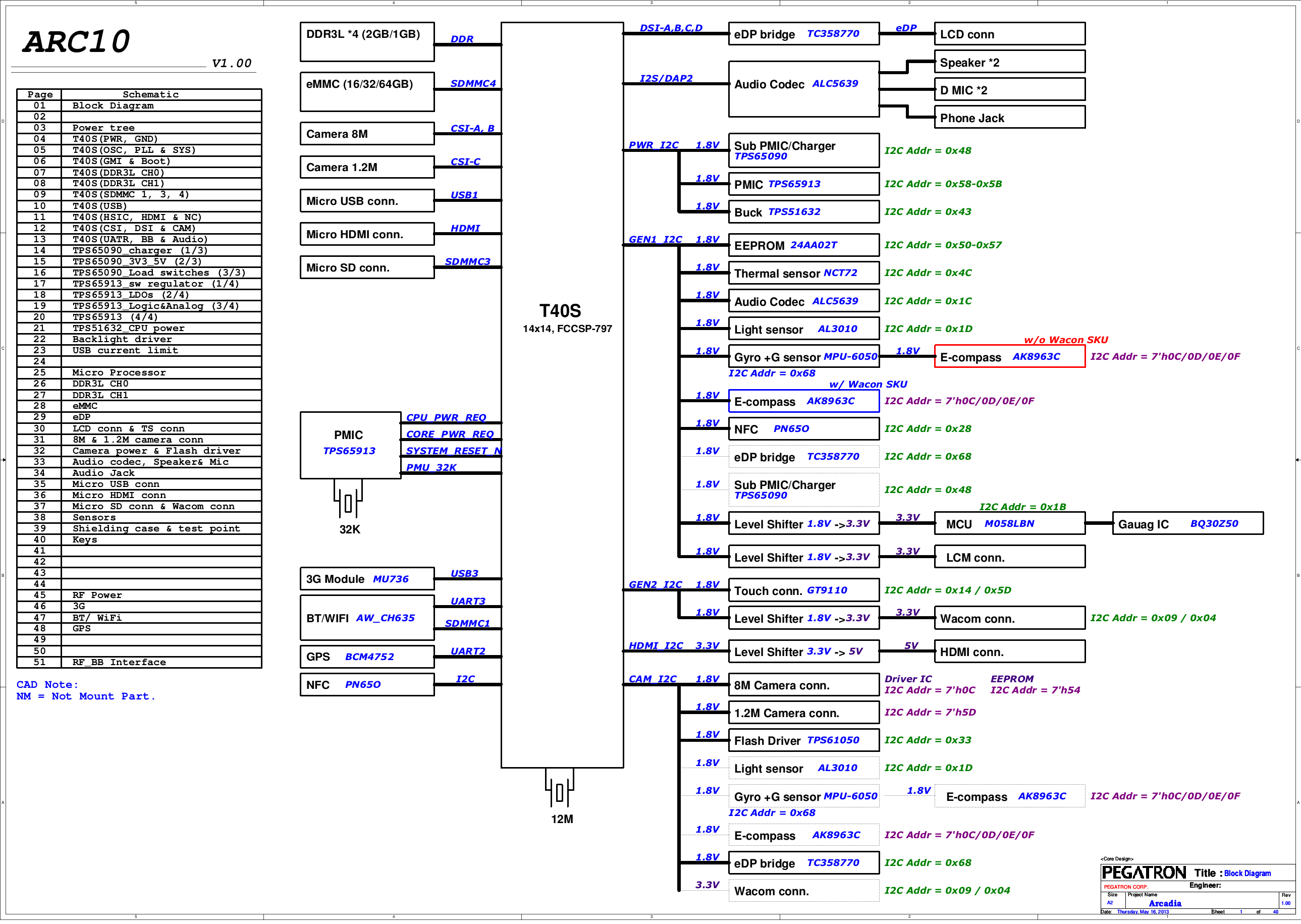Screen dimensions: 1301x924
Task: Click the I2S/DAP2 bus label
Action: pos(666,78)
